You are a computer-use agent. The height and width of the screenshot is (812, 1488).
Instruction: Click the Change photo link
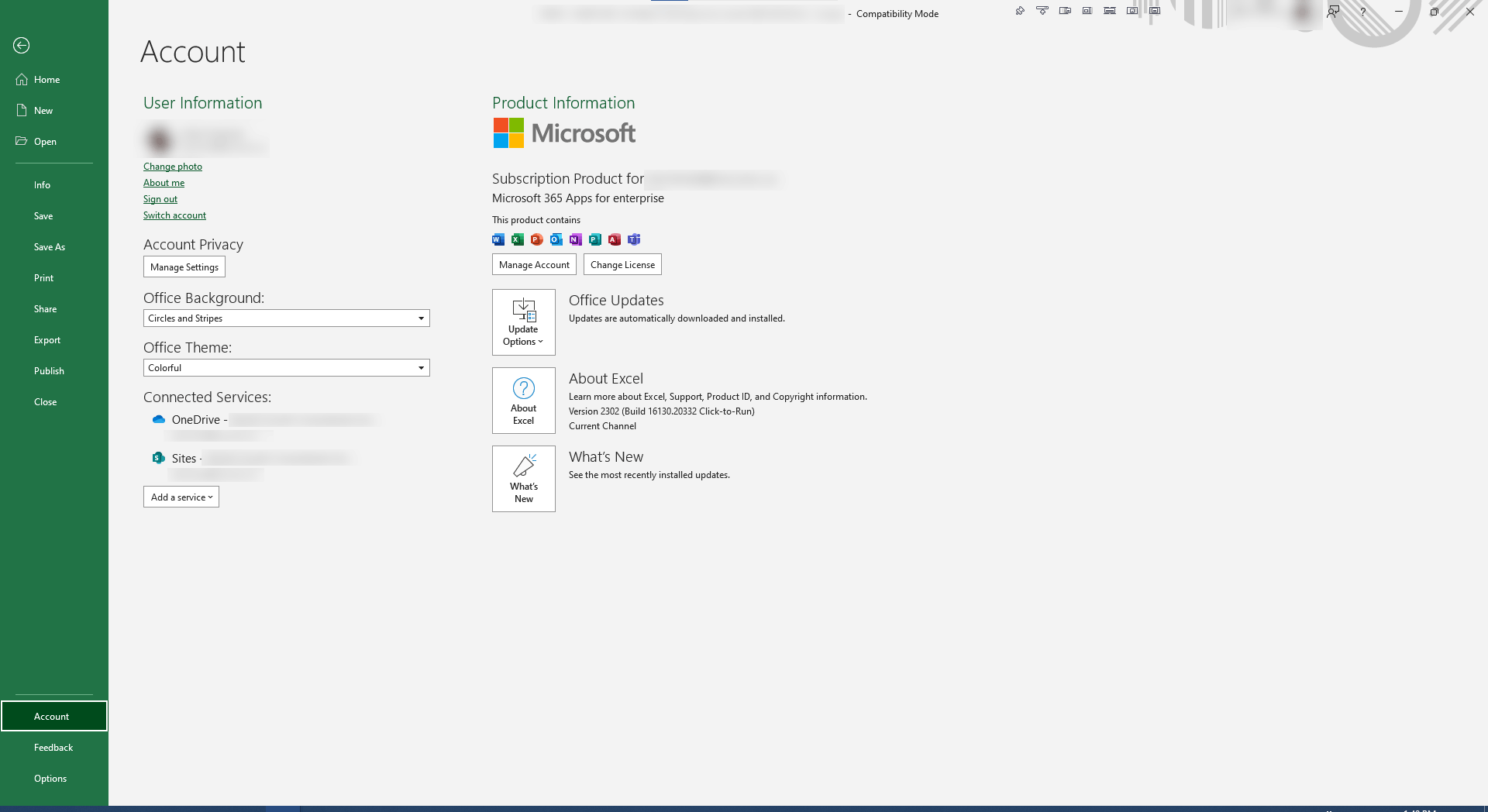pos(173,167)
